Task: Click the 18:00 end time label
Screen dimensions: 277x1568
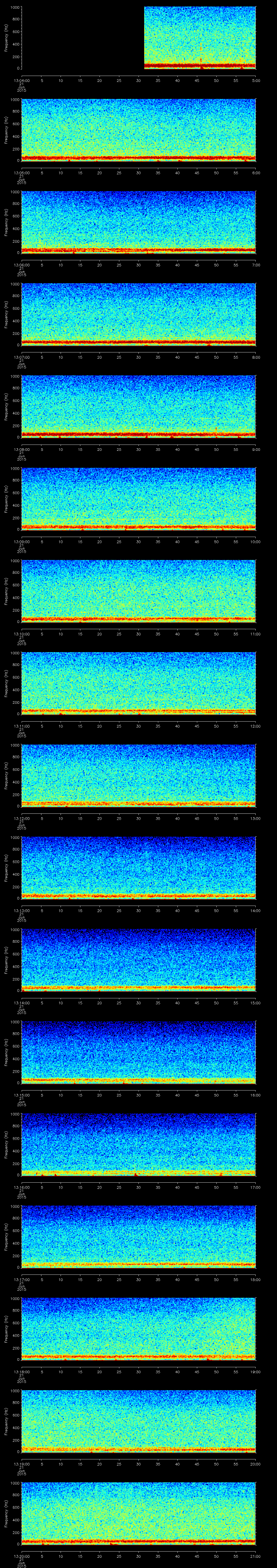Action: [256, 1279]
